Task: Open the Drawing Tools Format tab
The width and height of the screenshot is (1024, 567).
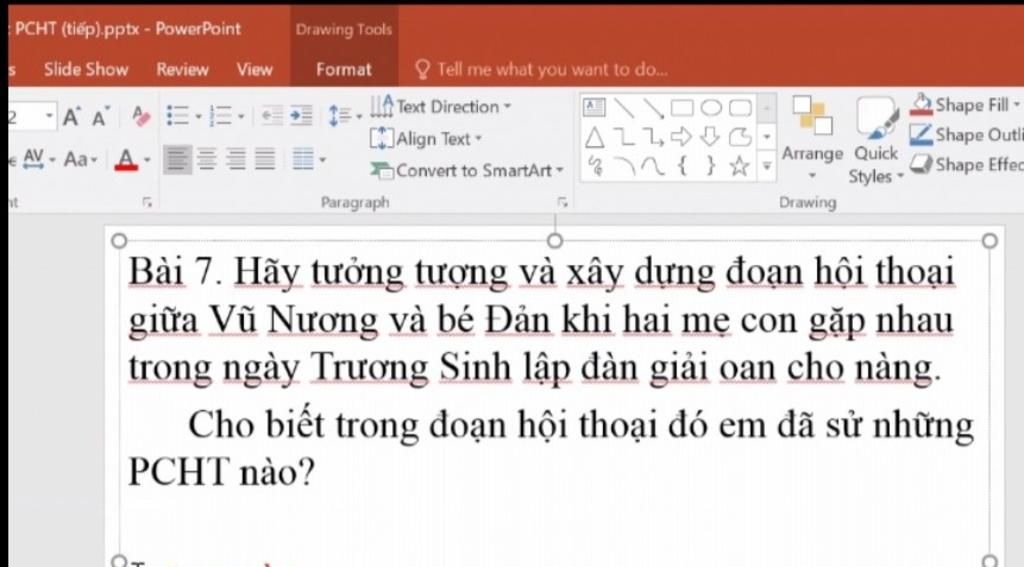Action: point(344,69)
